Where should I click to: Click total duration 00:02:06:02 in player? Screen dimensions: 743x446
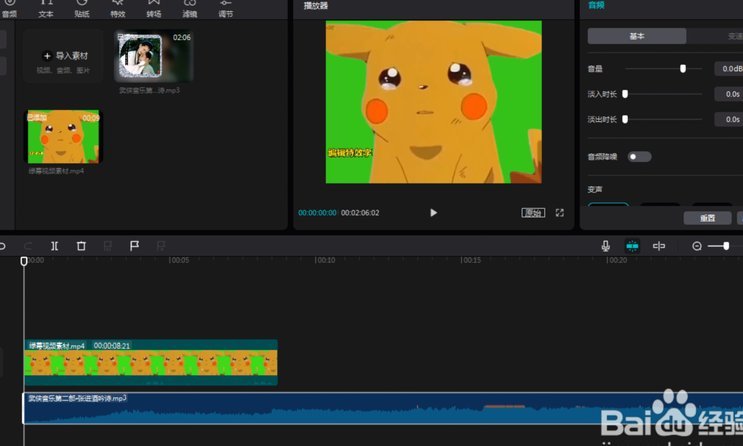(360, 213)
